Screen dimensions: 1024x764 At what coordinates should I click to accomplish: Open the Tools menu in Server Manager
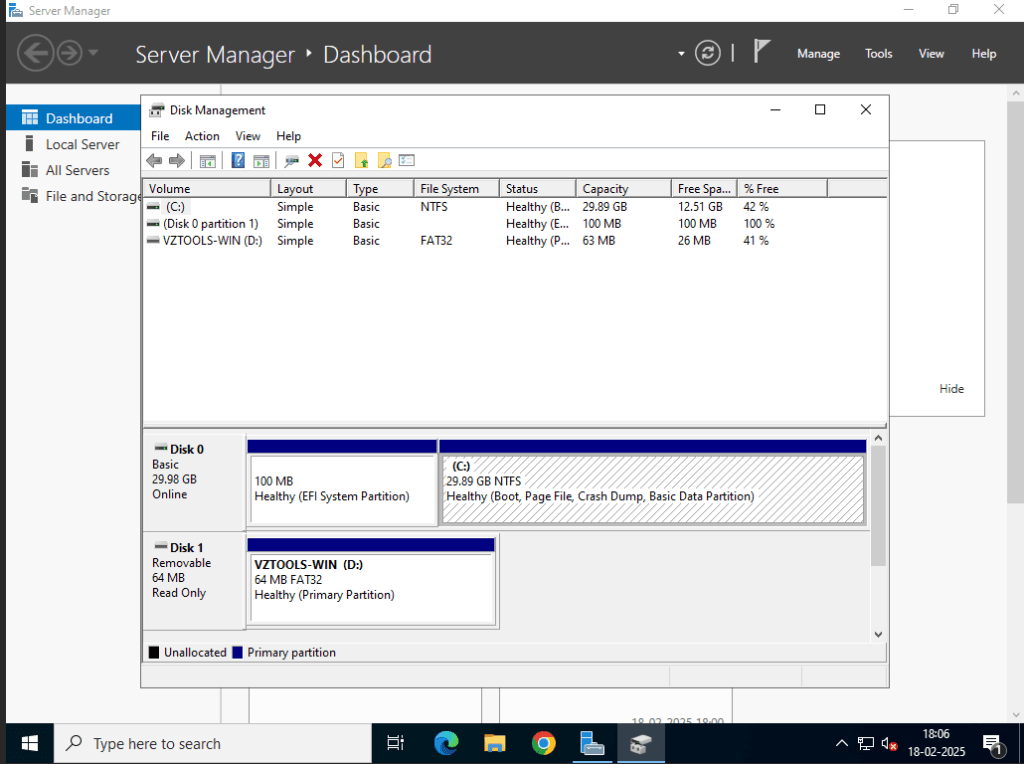click(x=878, y=54)
